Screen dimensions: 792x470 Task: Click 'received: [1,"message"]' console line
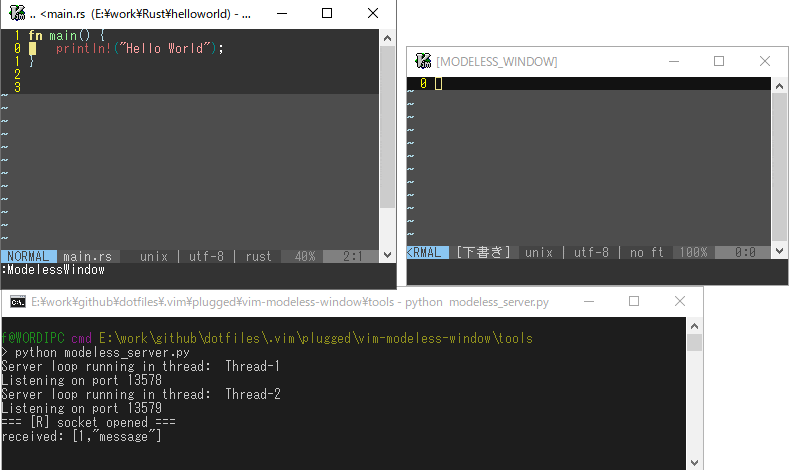(81, 436)
